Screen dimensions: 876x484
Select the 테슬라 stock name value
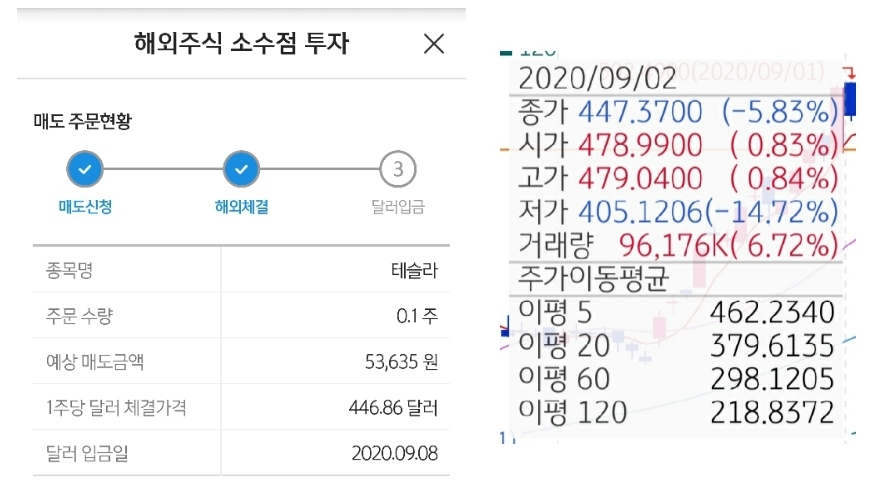tap(414, 271)
